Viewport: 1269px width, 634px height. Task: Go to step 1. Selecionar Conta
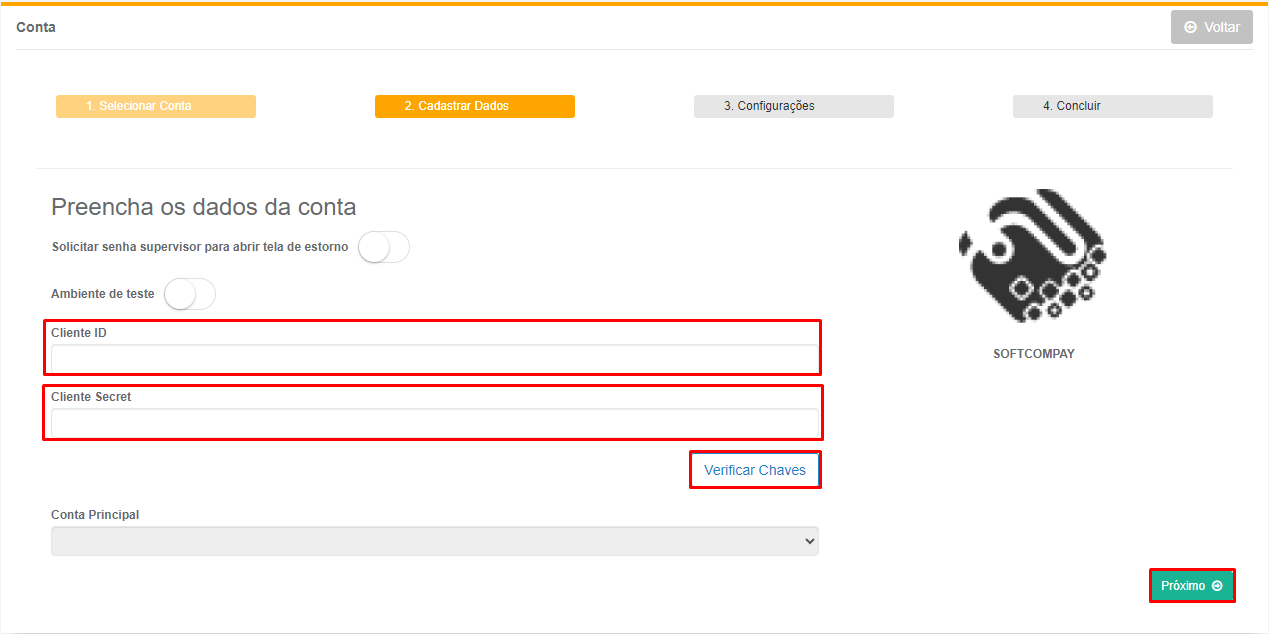click(155, 106)
